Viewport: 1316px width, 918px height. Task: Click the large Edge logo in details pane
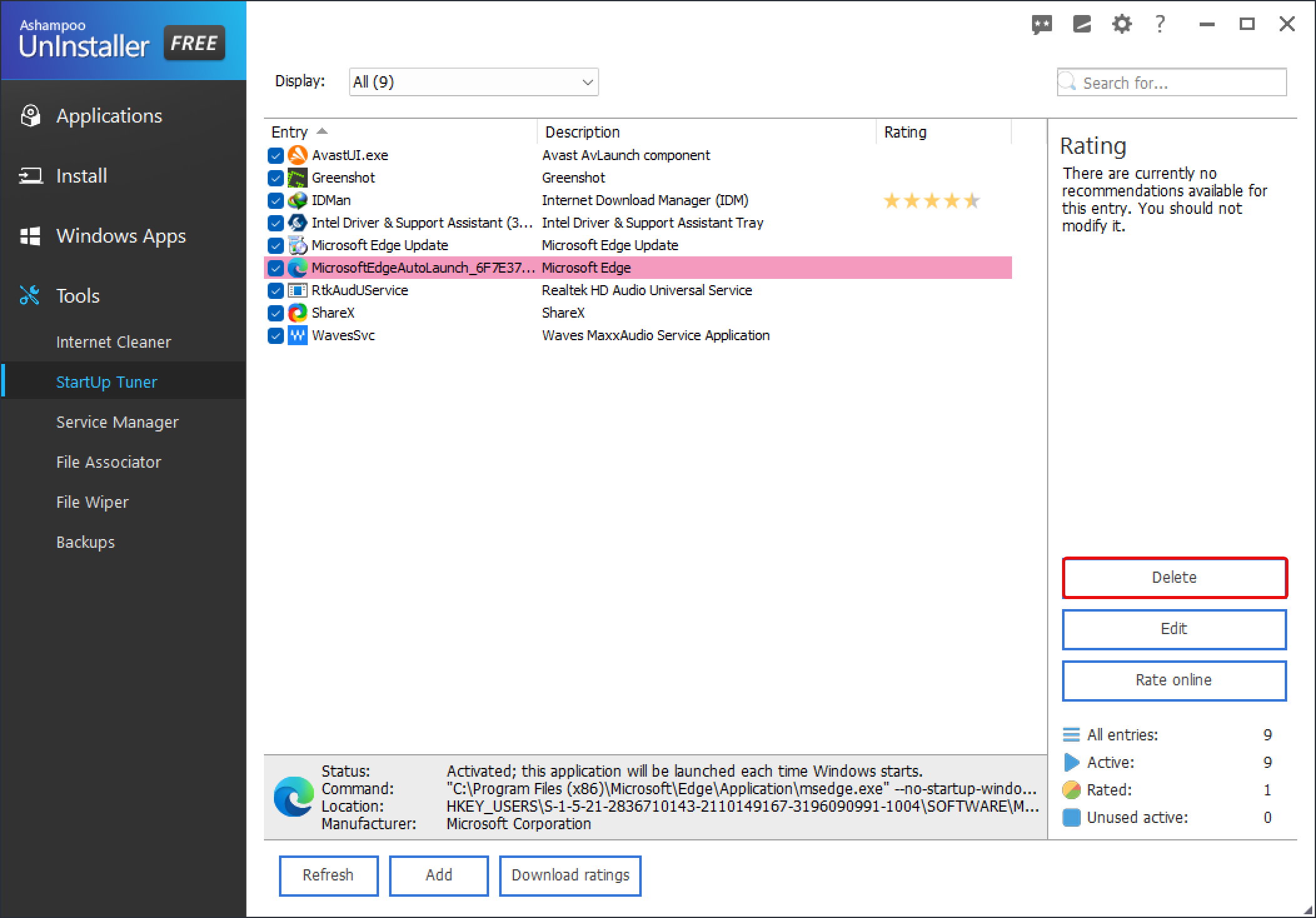pos(294,797)
